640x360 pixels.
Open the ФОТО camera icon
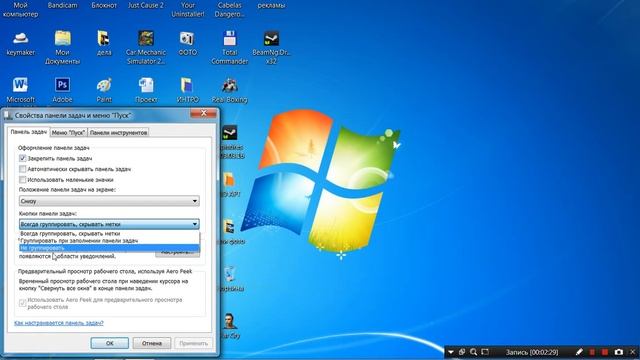pos(187,39)
